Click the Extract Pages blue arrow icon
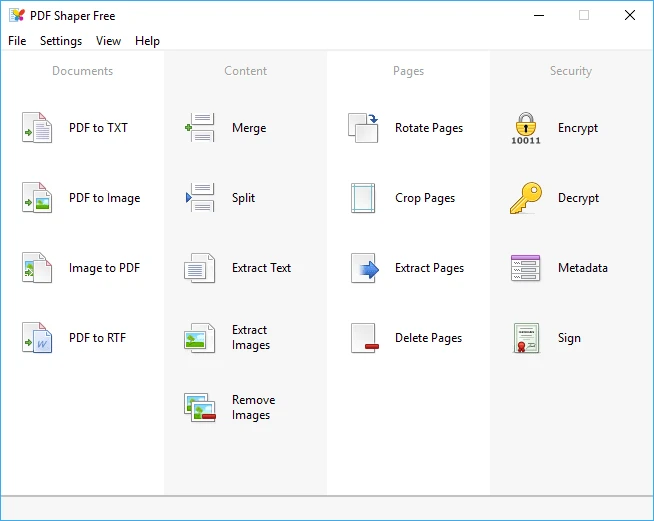 pos(365,268)
